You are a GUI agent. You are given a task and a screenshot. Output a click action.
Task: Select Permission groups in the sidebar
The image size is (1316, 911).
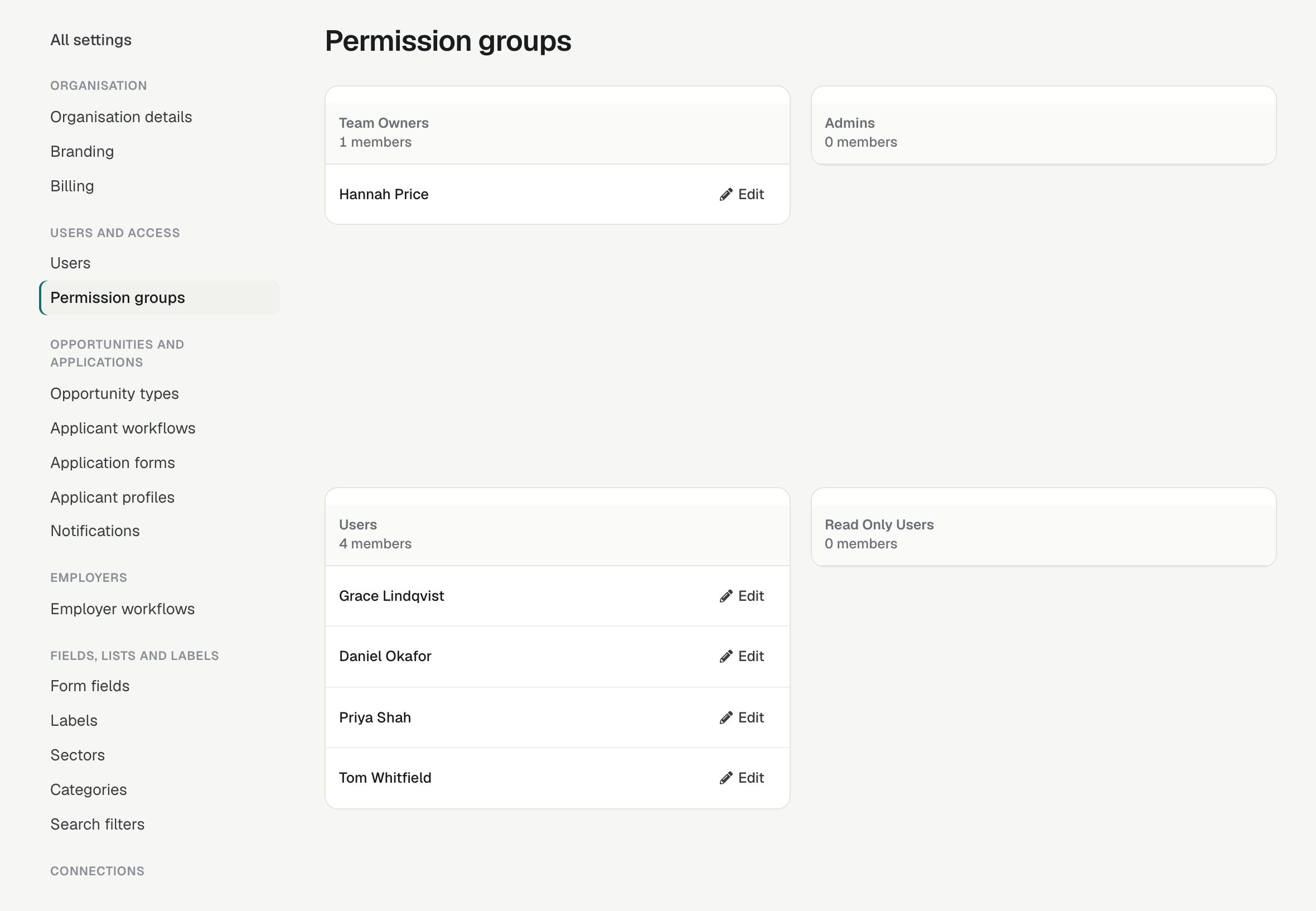pyautogui.click(x=159, y=298)
